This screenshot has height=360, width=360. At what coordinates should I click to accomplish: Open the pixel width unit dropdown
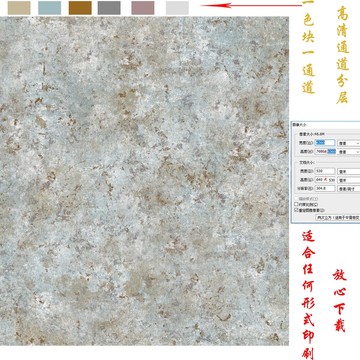point(349,143)
